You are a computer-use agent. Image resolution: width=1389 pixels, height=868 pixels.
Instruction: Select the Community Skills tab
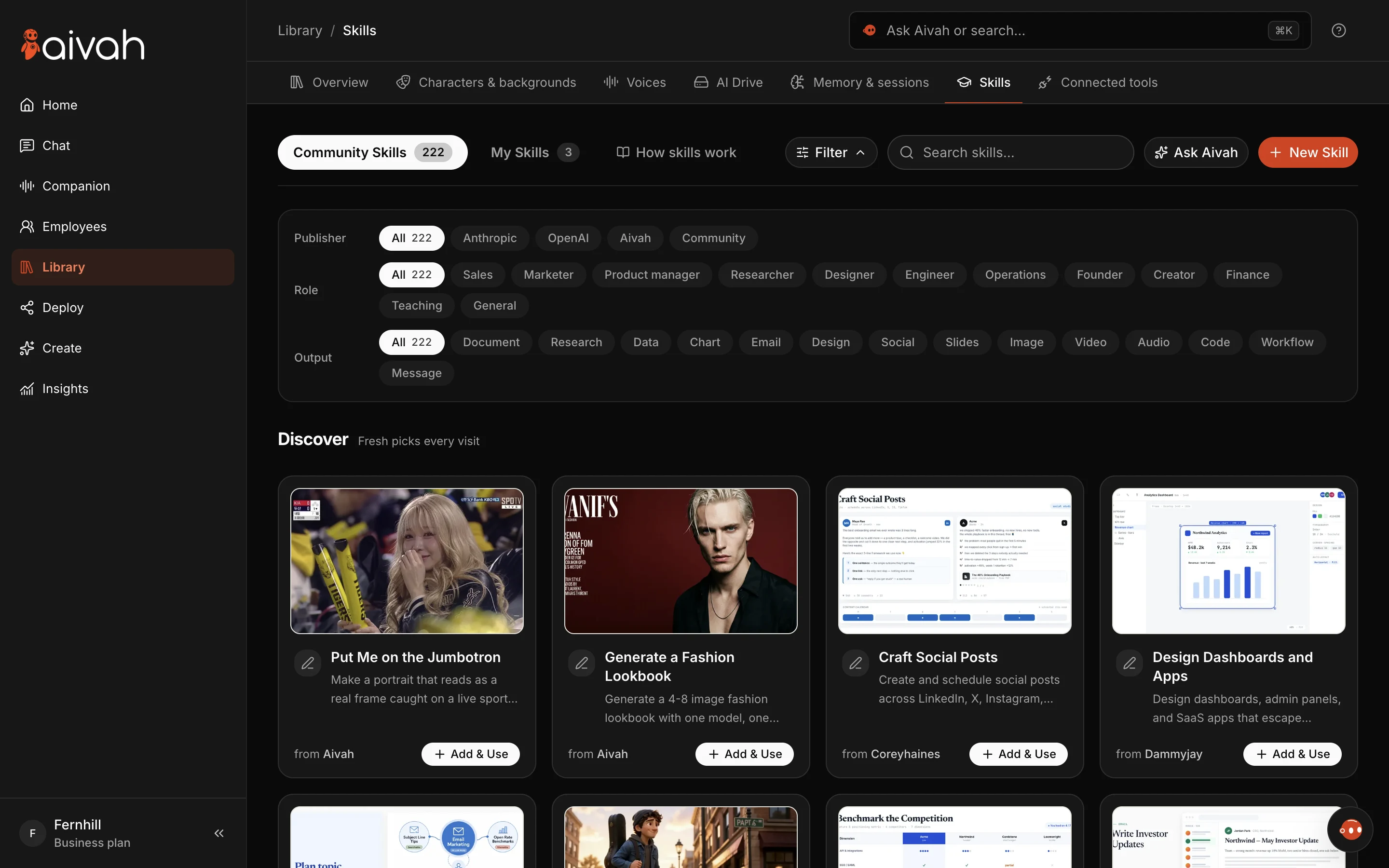[x=372, y=152]
